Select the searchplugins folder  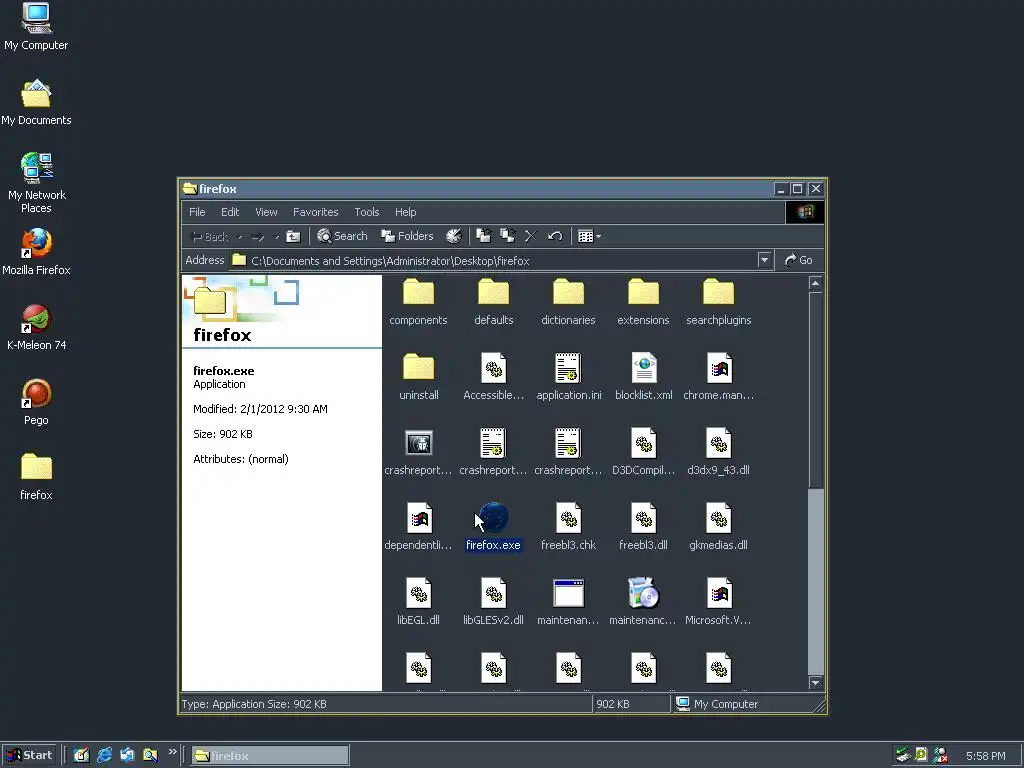(x=718, y=302)
